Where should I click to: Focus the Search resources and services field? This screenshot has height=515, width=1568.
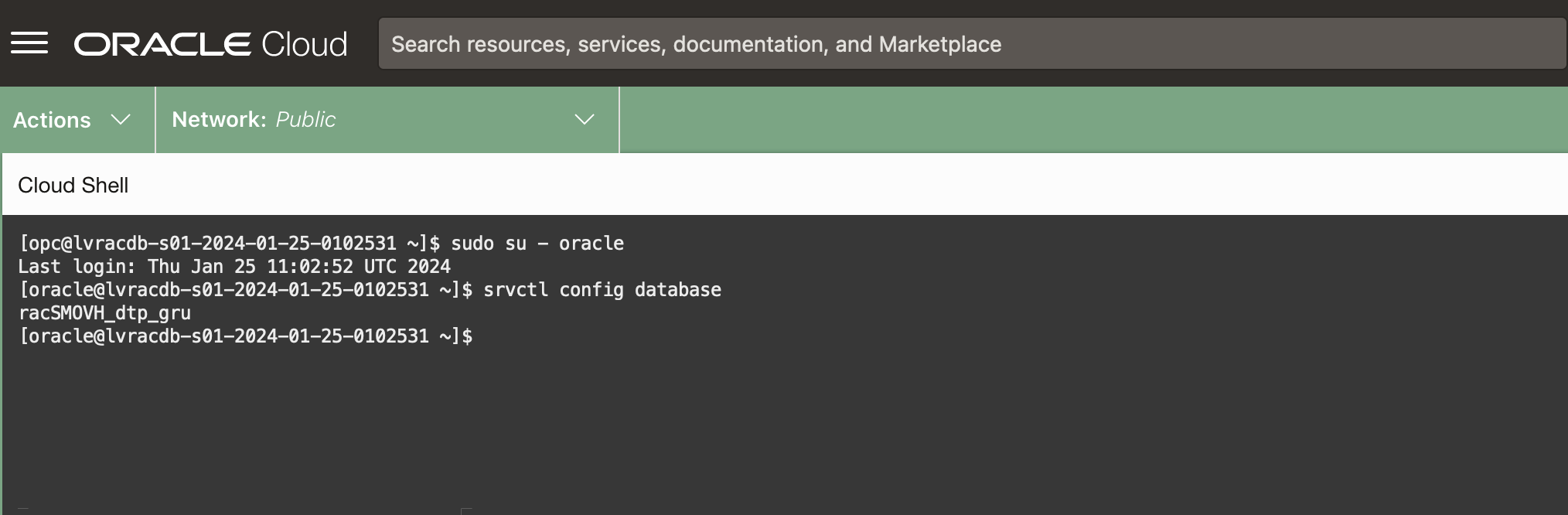coord(970,44)
